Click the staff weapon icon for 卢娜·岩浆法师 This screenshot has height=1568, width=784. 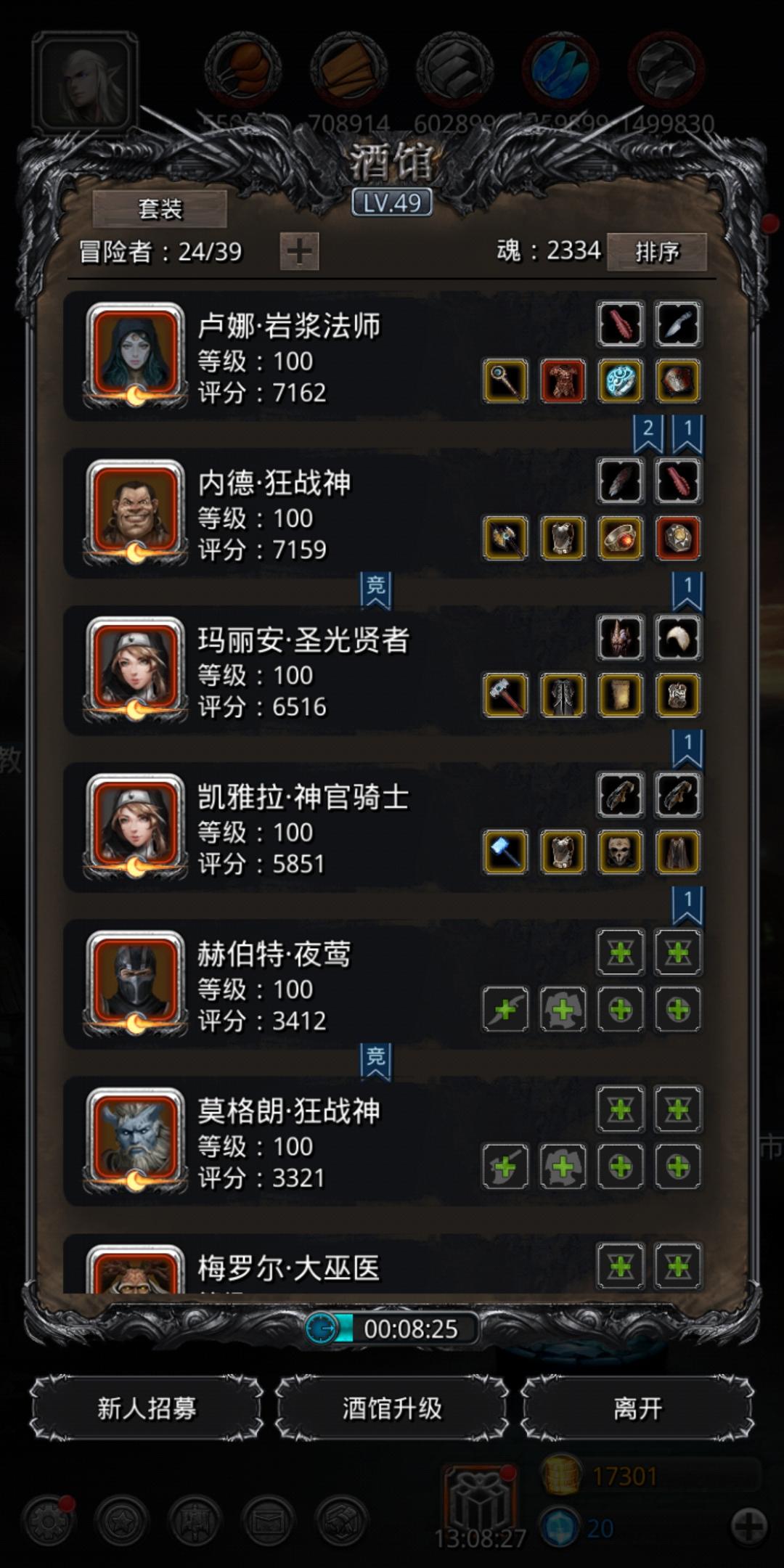tap(505, 381)
